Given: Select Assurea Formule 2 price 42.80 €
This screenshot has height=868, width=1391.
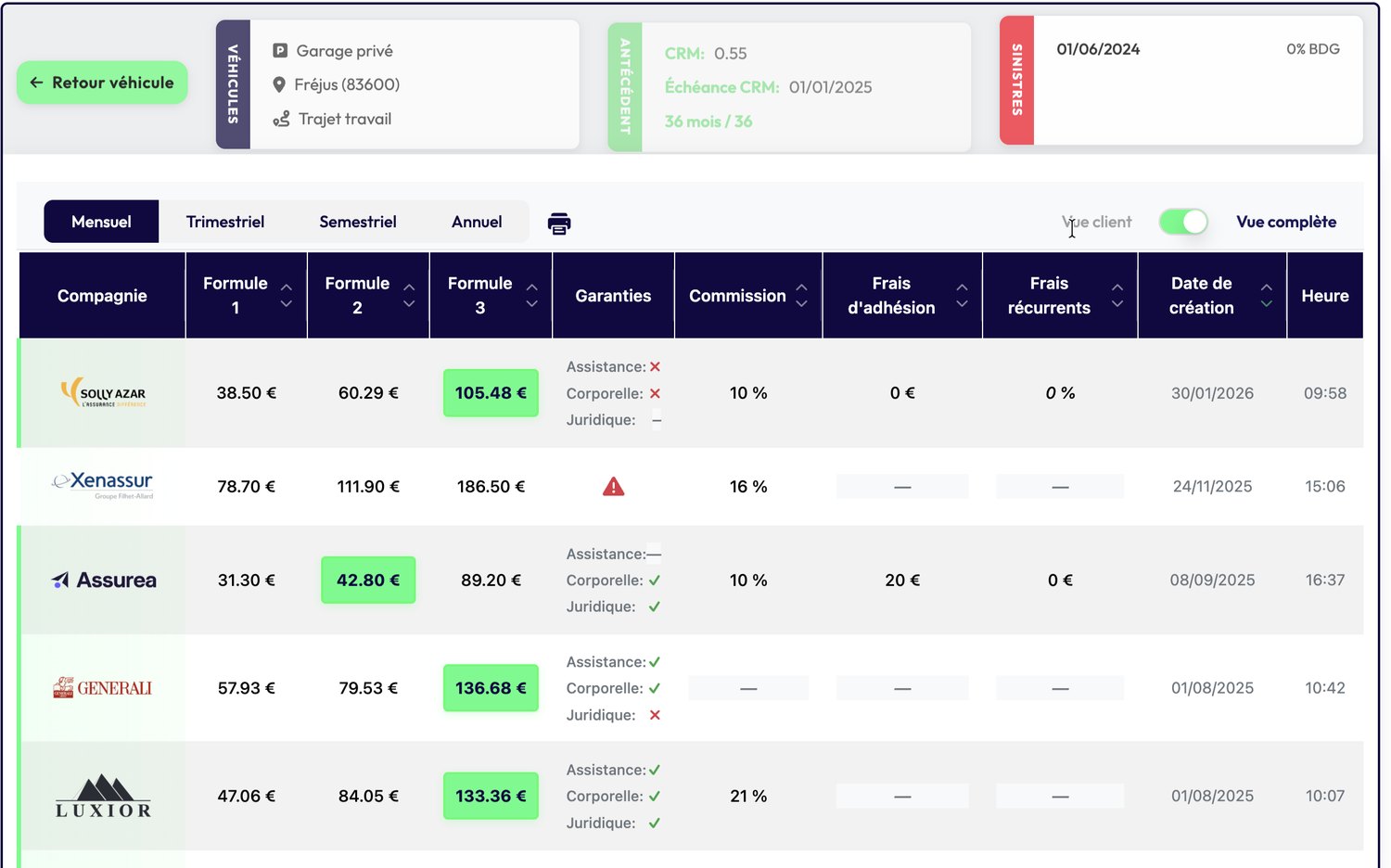Looking at the screenshot, I should [368, 581].
